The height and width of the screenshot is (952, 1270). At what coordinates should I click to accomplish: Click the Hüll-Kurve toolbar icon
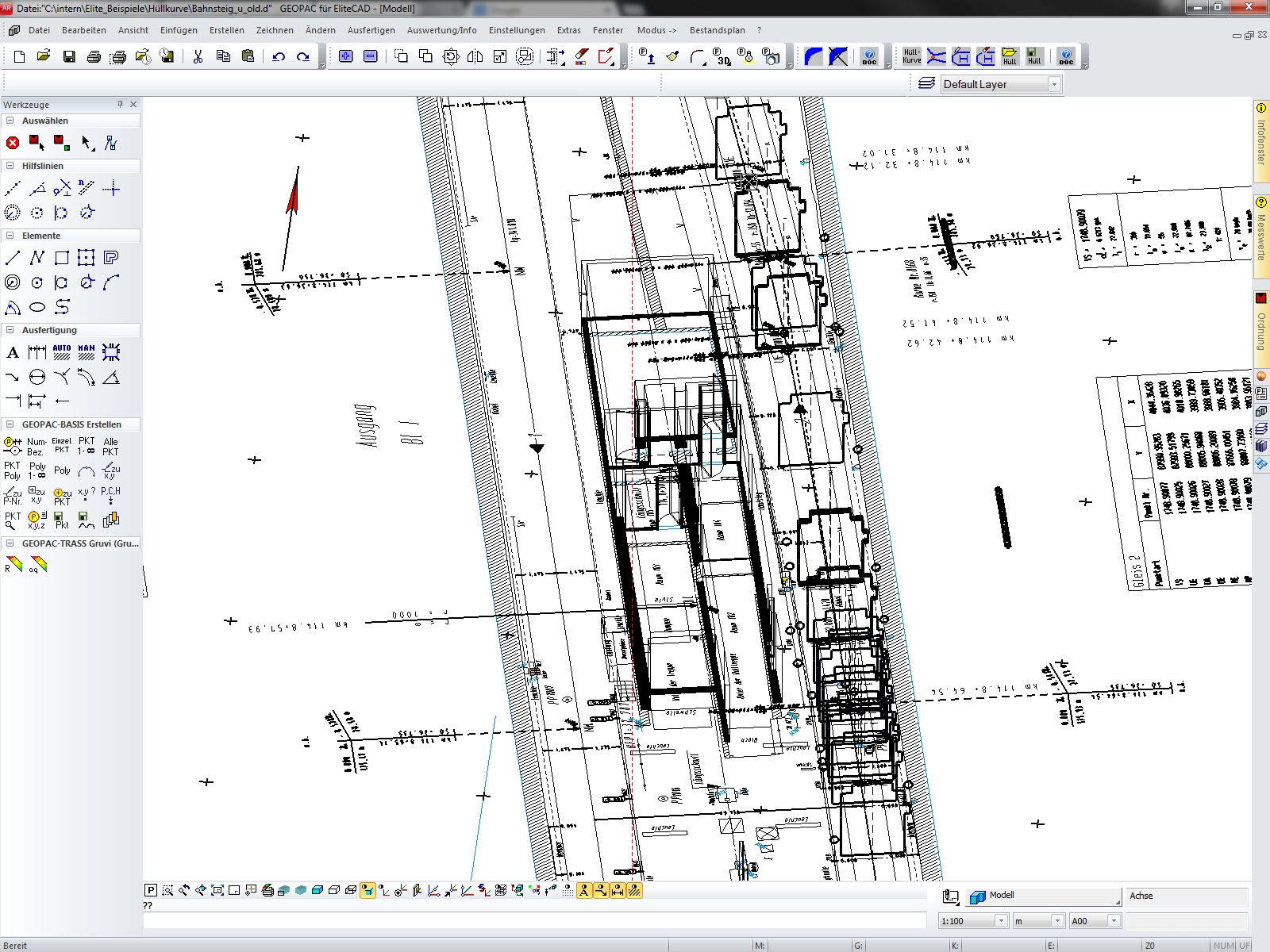click(912, 56)
